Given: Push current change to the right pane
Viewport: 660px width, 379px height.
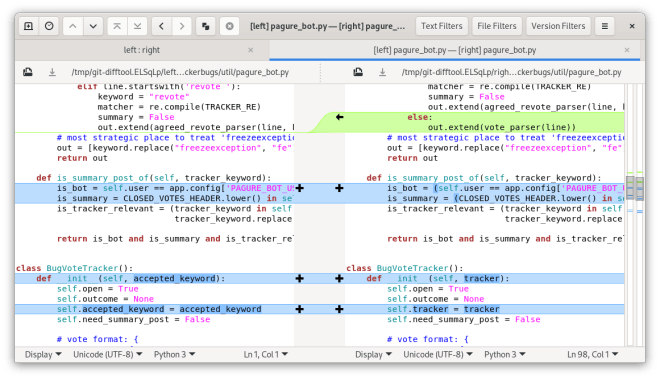Looking at the screenshot, I should [182, 26].
